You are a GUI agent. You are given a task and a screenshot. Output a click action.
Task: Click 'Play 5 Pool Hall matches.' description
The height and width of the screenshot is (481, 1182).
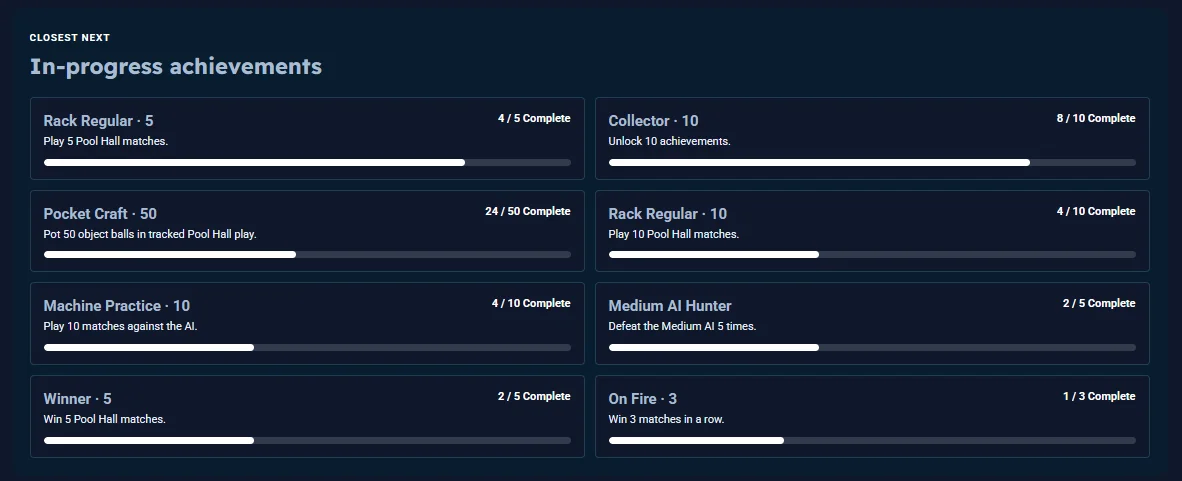coord(106,141)
